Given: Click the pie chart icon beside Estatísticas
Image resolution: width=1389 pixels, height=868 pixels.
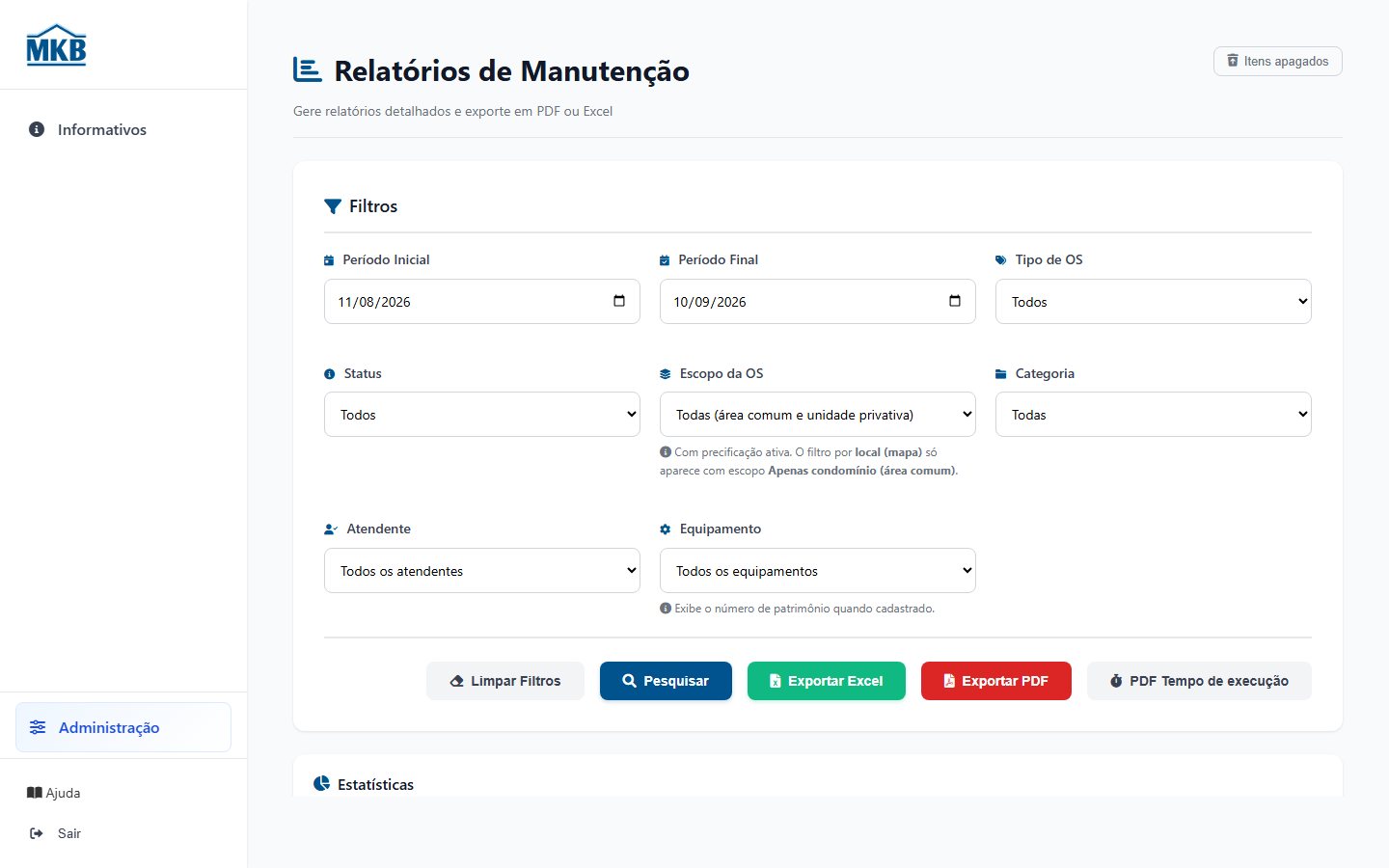Looking at the screenshot, I should point(322,783).
